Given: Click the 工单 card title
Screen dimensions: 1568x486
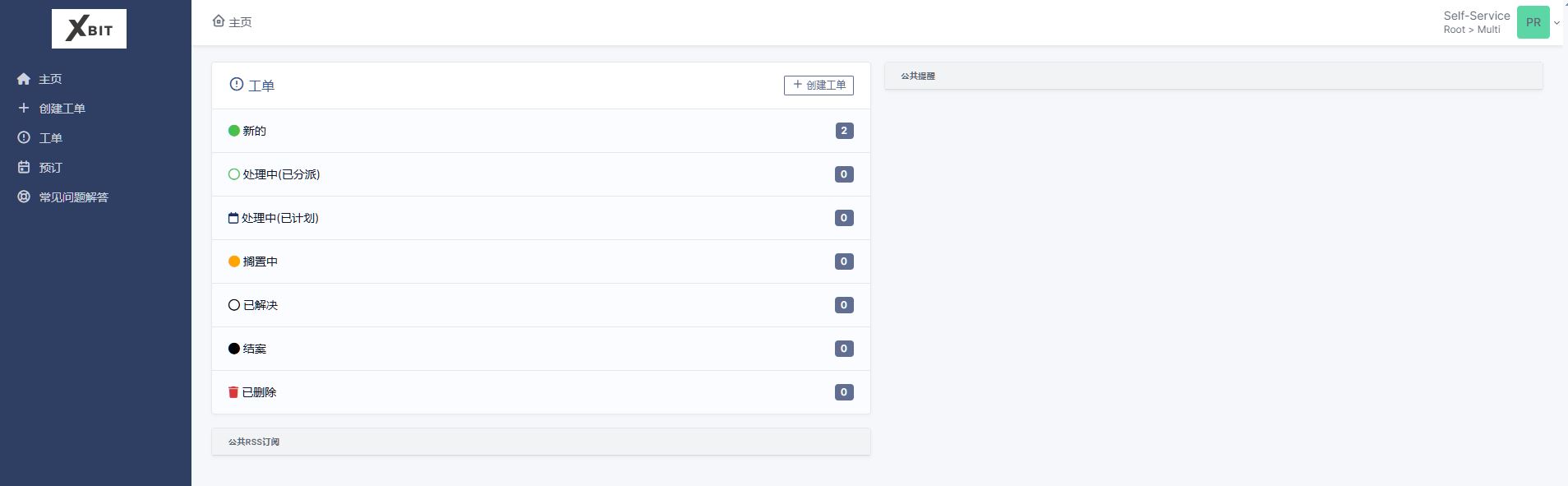Looking at the screenshot, I should click(x=261, y=85).
